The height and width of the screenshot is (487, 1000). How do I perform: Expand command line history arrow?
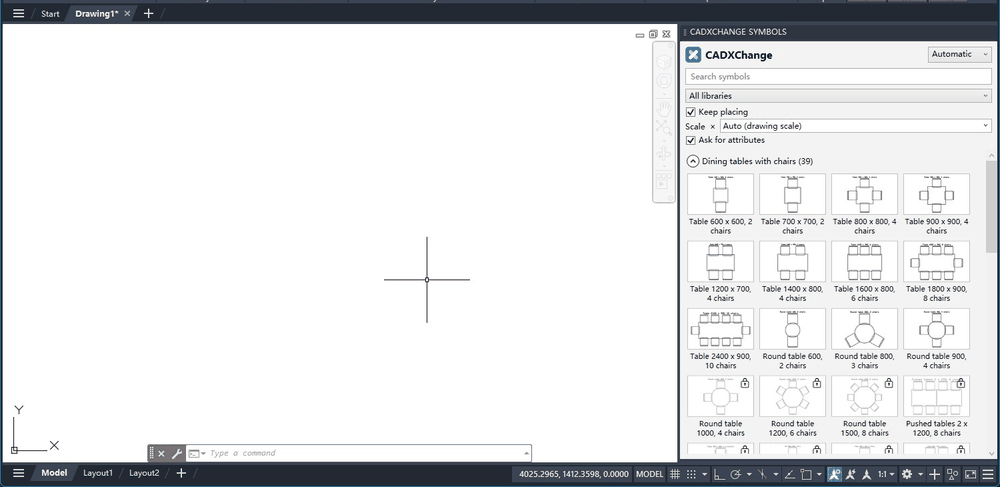pos(526,453)
